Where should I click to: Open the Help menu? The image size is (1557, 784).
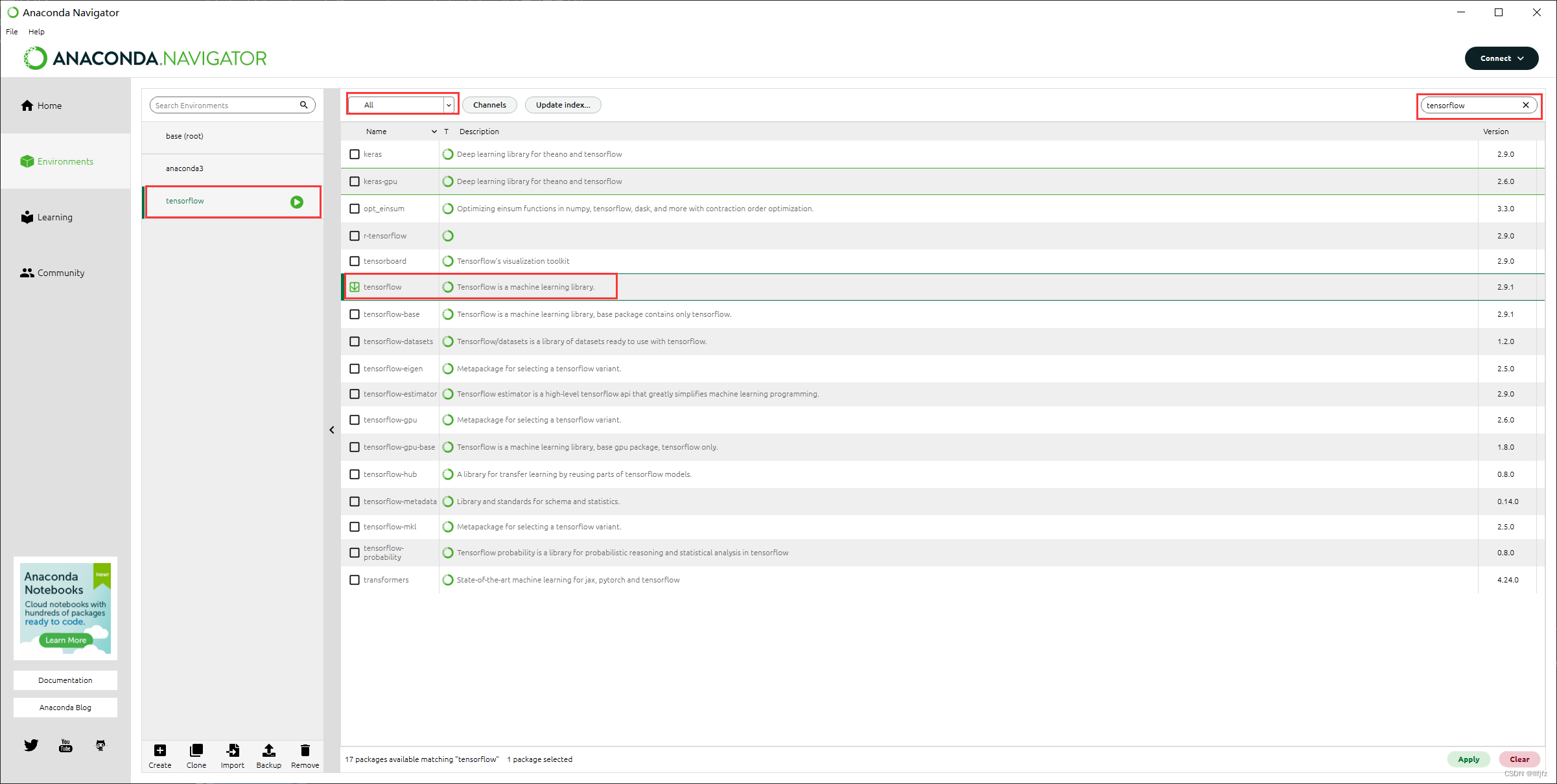(x=36, y=31)
